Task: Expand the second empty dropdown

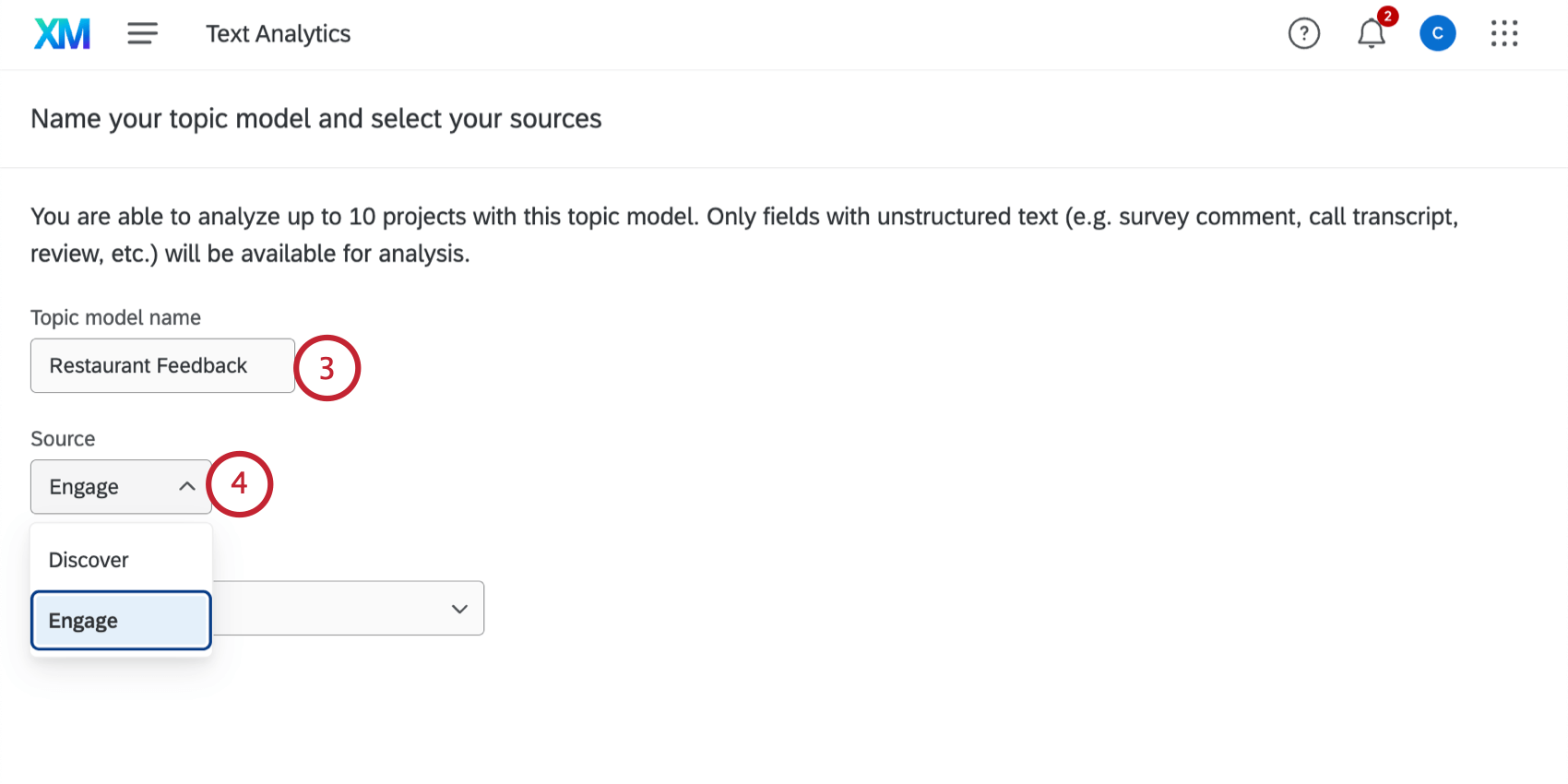Action: click(350, 608)
